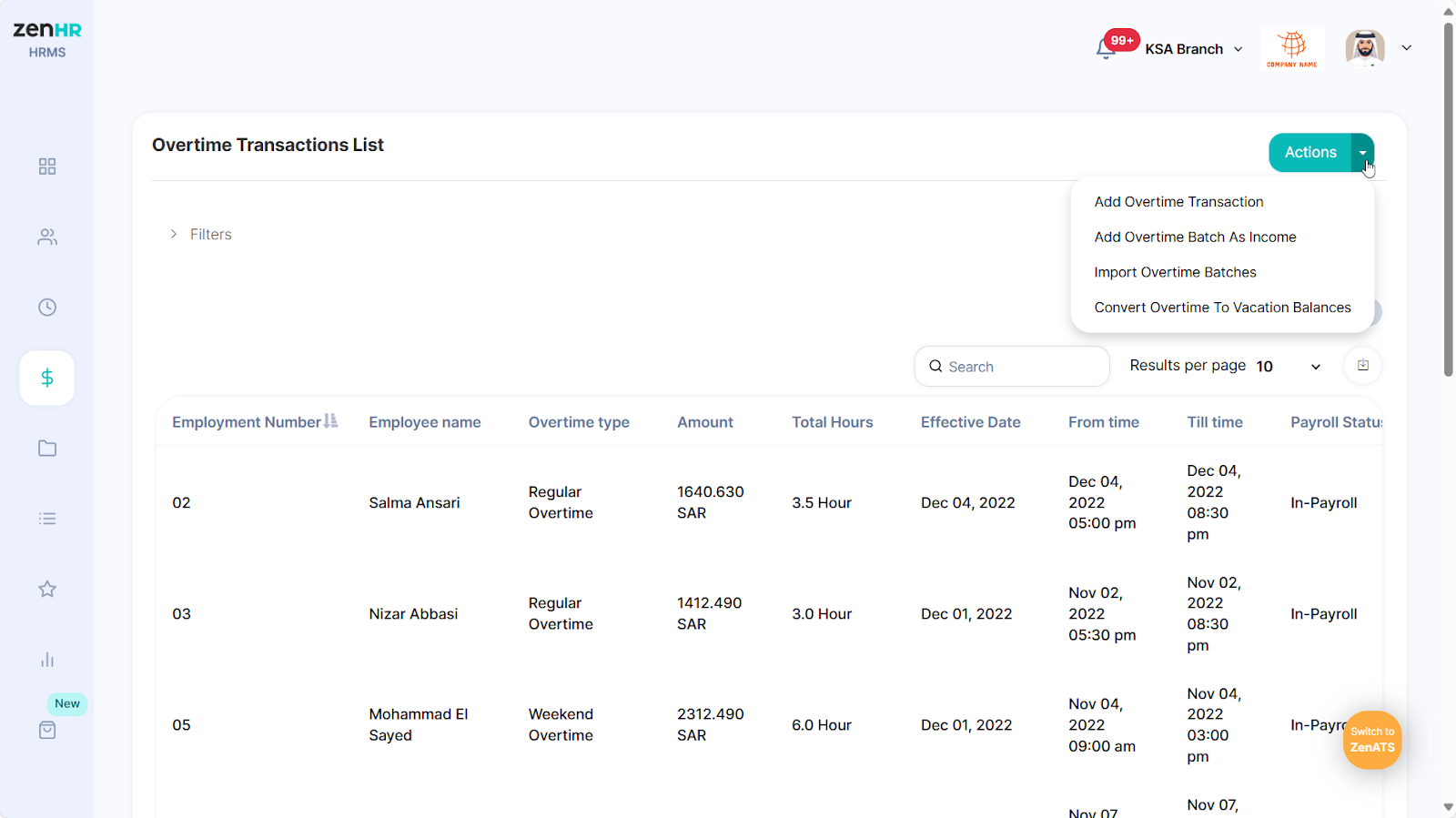The height and width of the screenshot is (818, 1456).
Task: Click the Employee name column header
Action: pos(425,422)
